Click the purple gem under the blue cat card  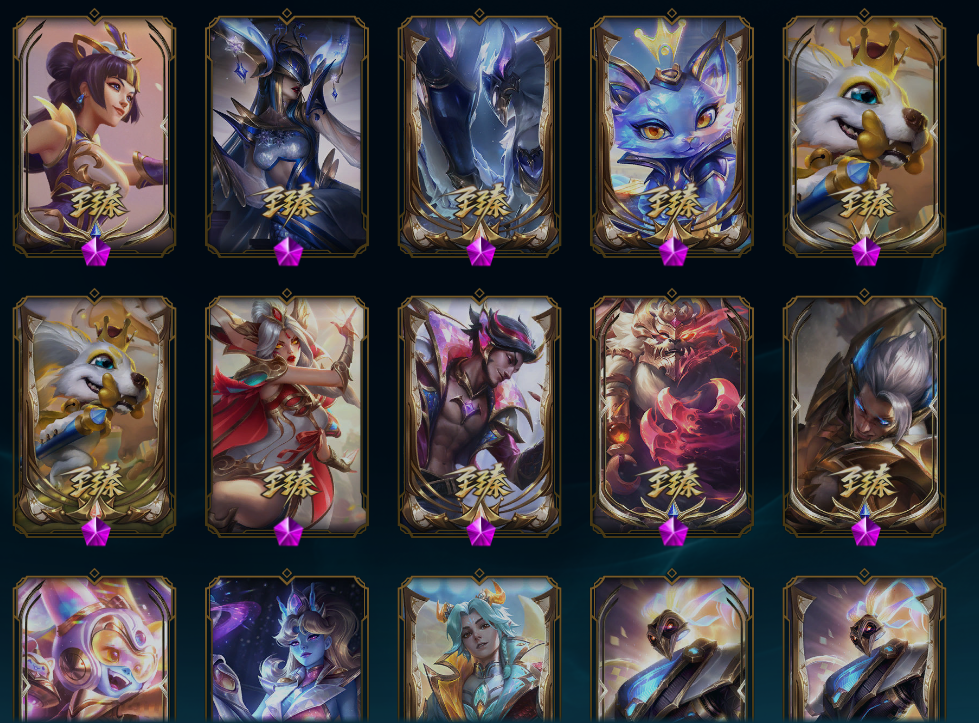(x=673, y=252)
